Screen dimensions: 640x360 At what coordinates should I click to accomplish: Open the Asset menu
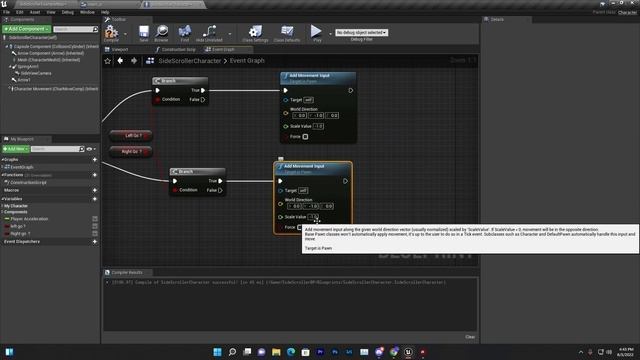click(x=35, y=12)
